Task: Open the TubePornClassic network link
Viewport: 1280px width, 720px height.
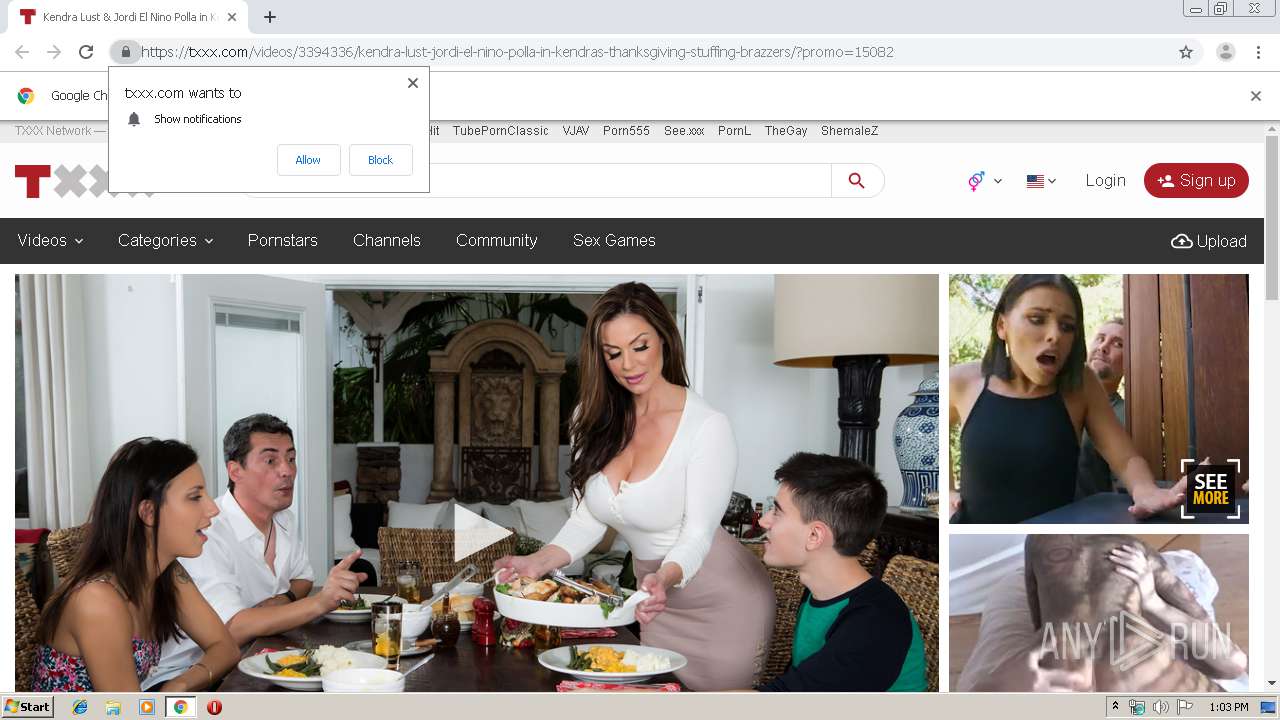Action: [501, 131]
